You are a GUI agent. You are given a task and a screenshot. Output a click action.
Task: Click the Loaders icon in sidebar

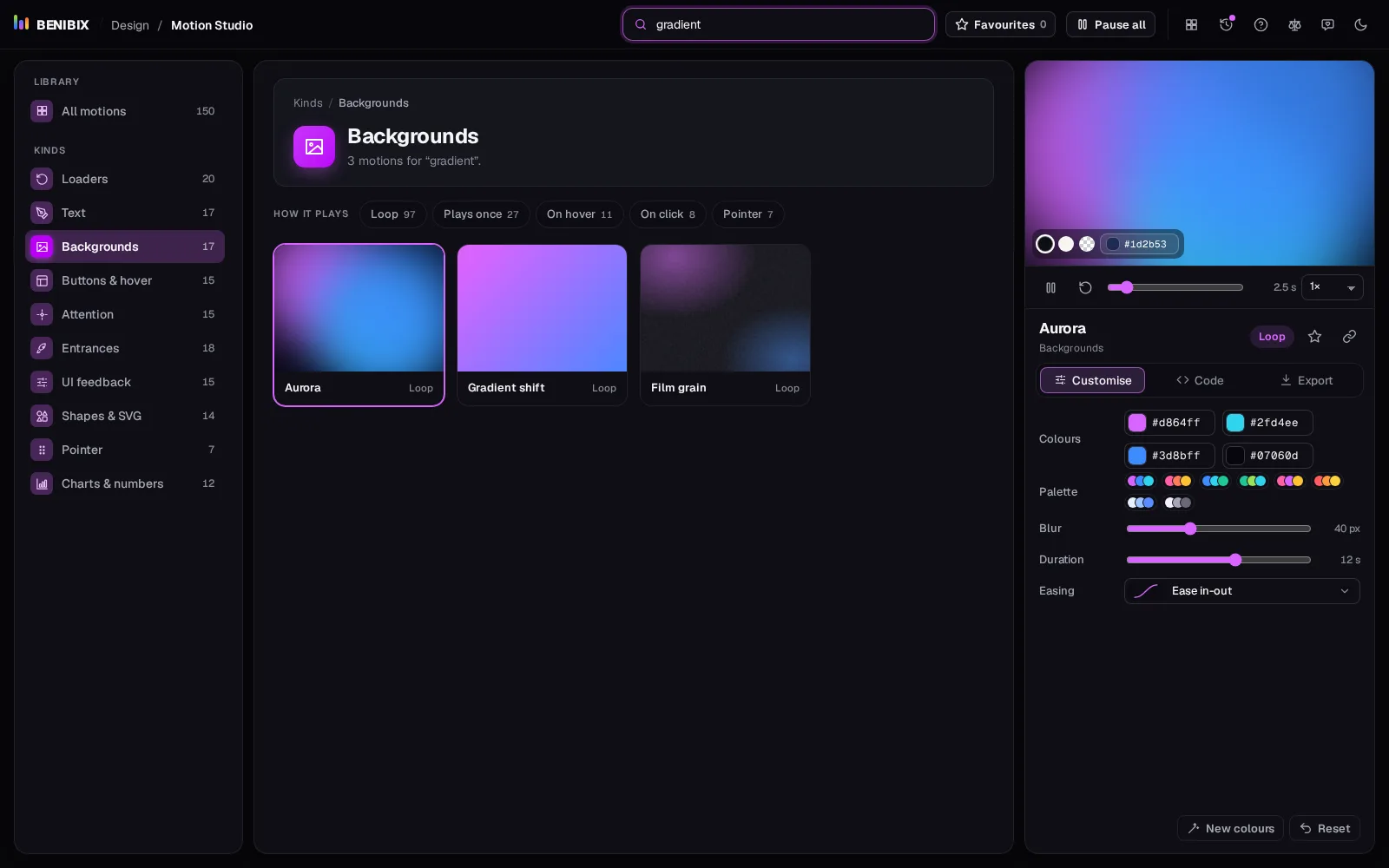(42, 179)
